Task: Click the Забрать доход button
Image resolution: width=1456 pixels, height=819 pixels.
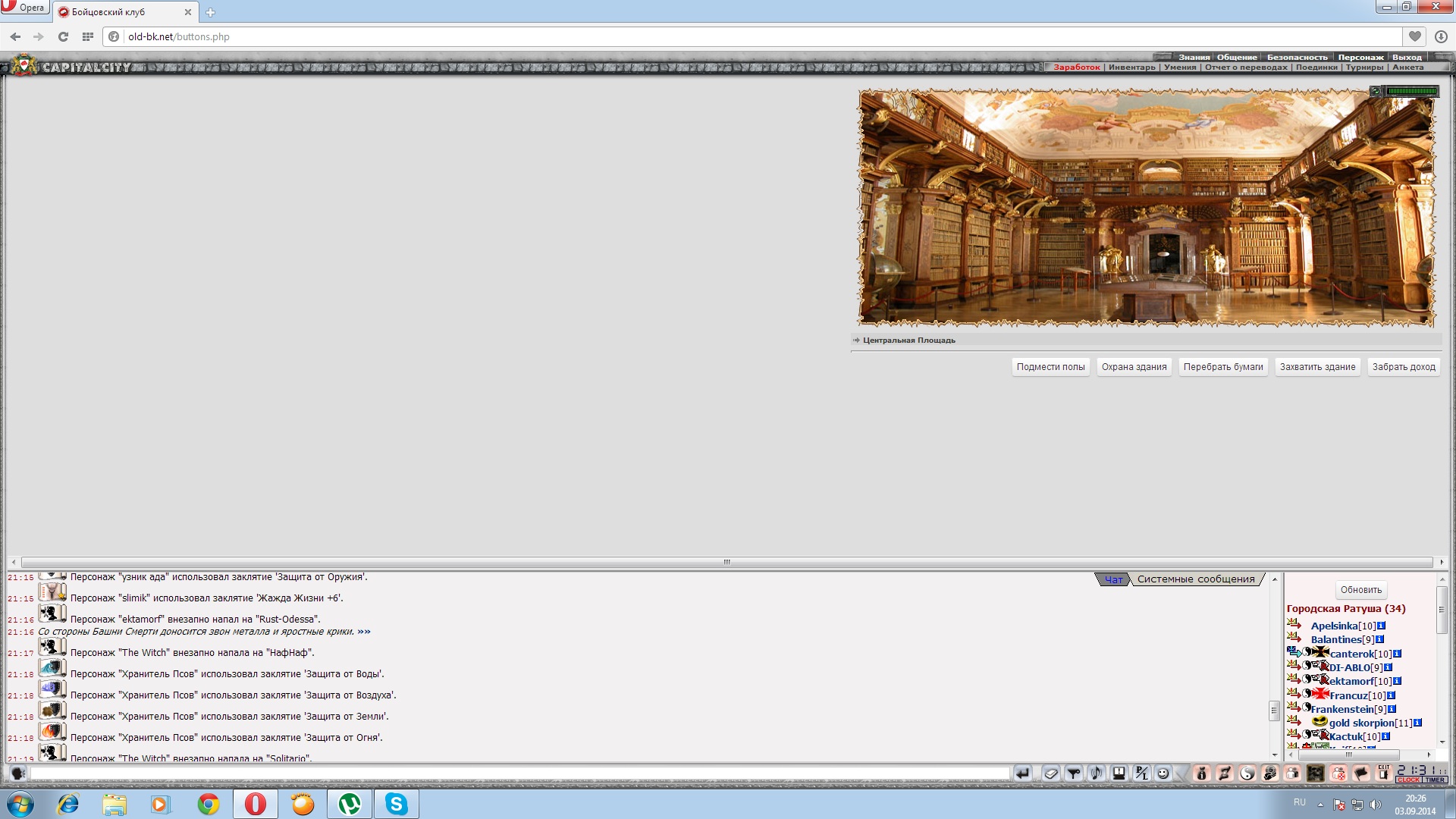Action: point(1404,367)
